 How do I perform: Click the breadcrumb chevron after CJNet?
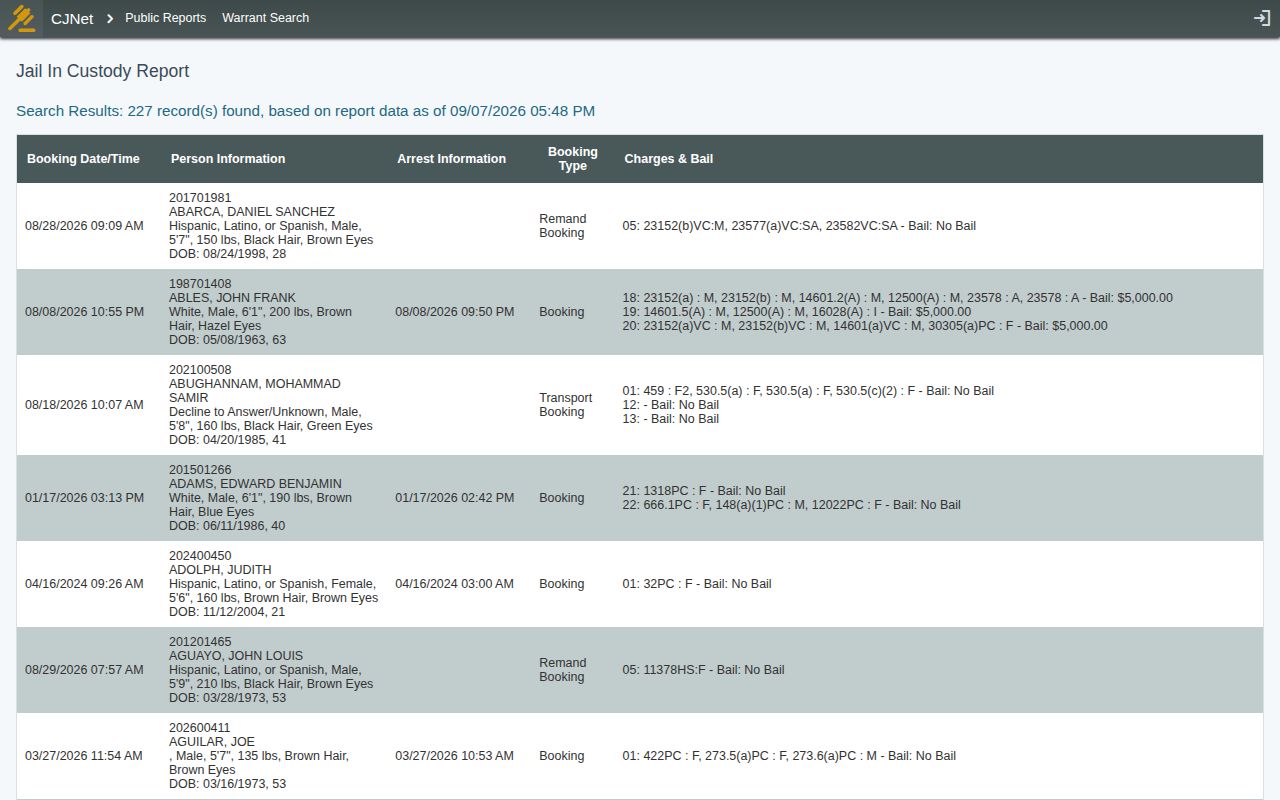(x=110, y=18)
